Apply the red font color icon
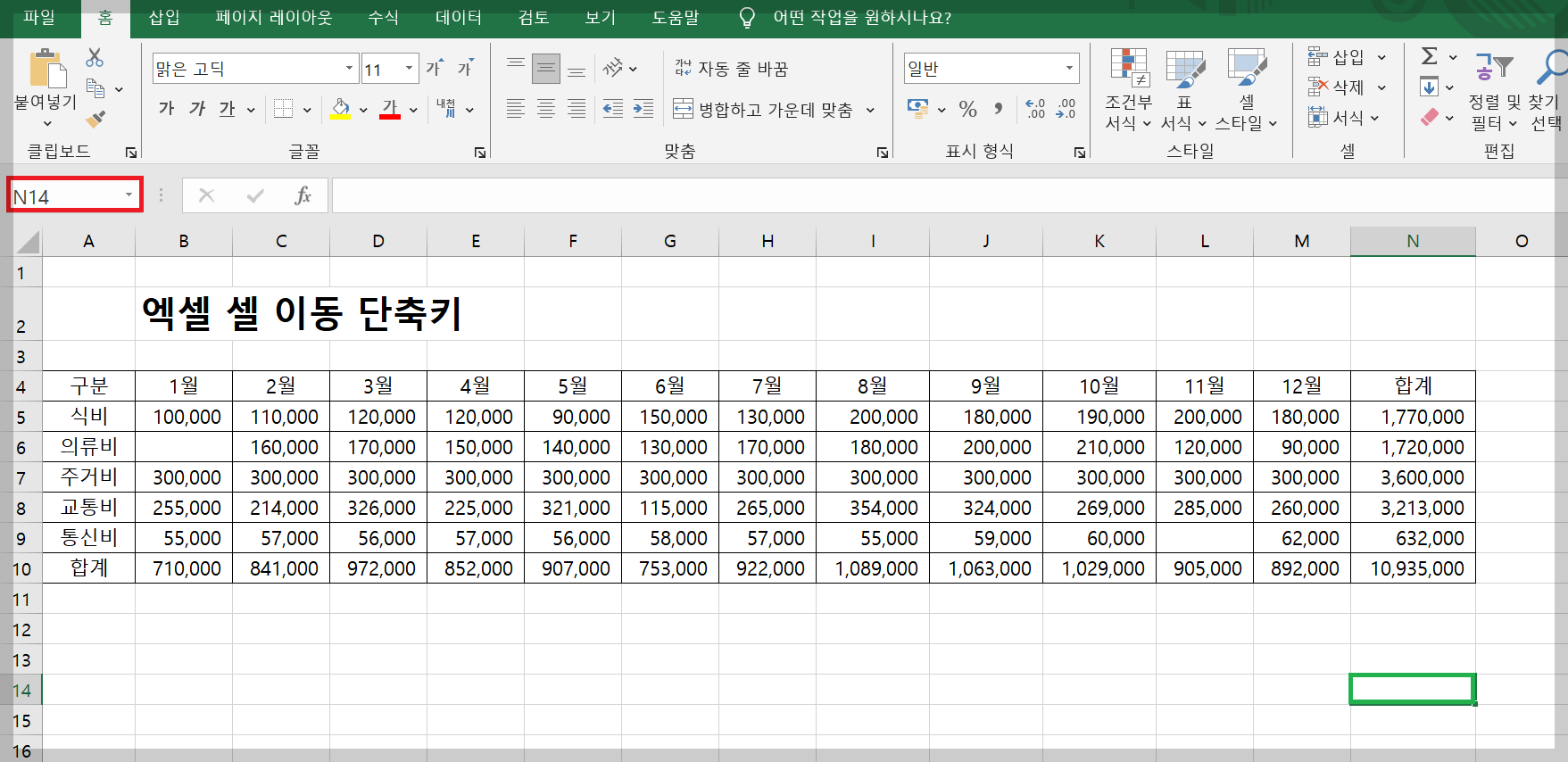This screenshot has height=762, width=1568. (x=390, y=109)
